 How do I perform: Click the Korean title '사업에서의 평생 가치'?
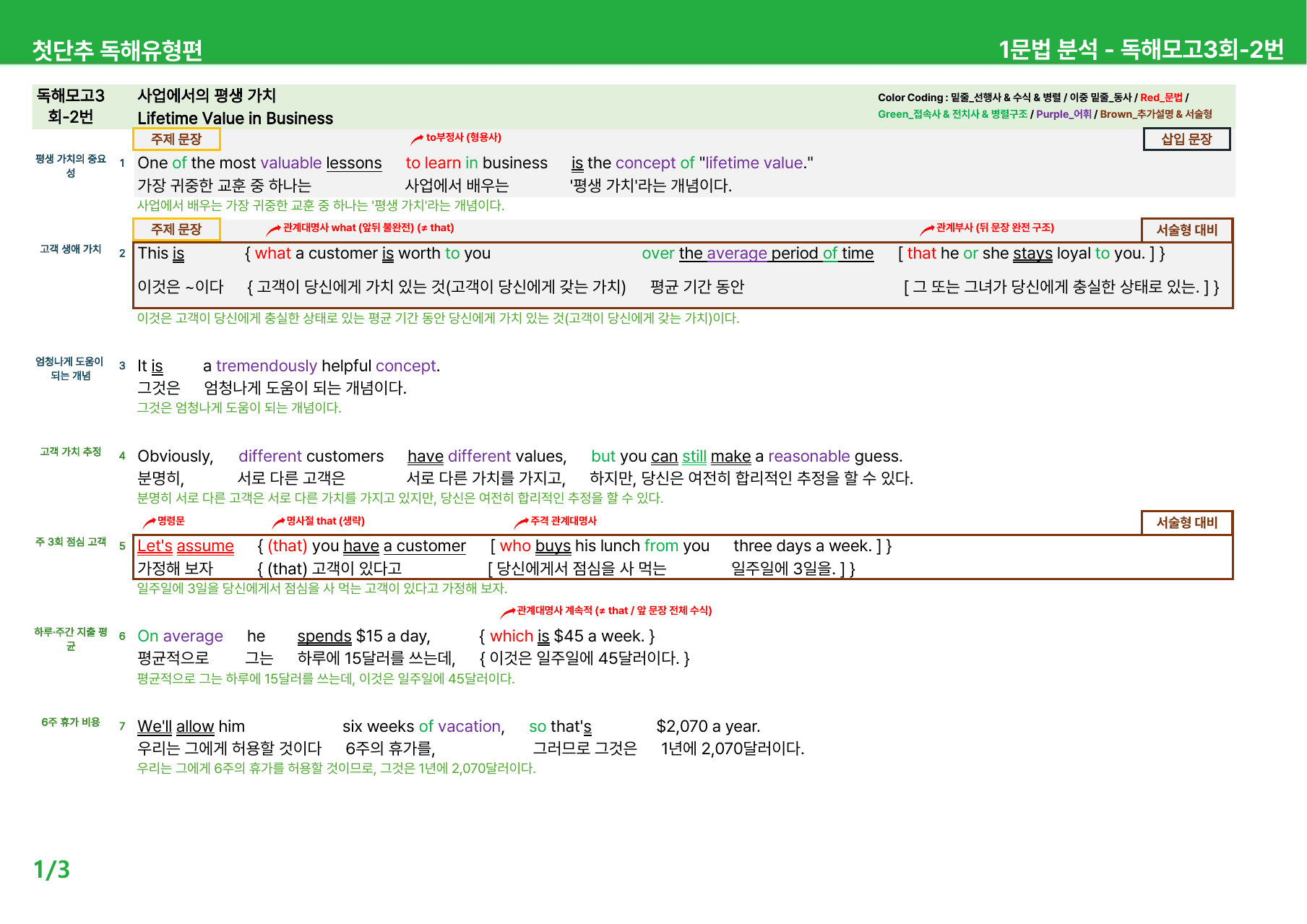click(x=207, y=95)
